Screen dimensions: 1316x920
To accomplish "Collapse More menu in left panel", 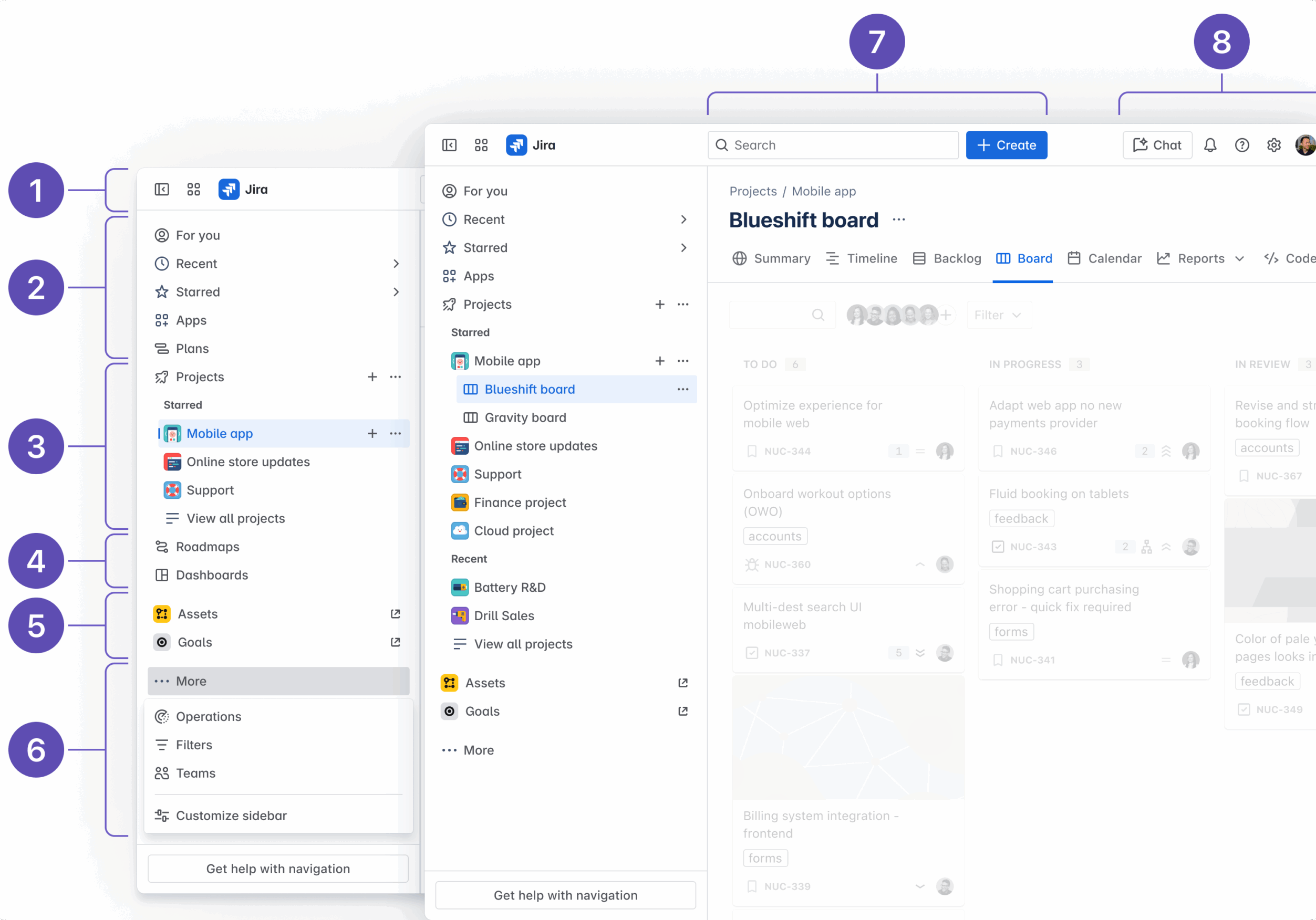I will tap(278, 681).
